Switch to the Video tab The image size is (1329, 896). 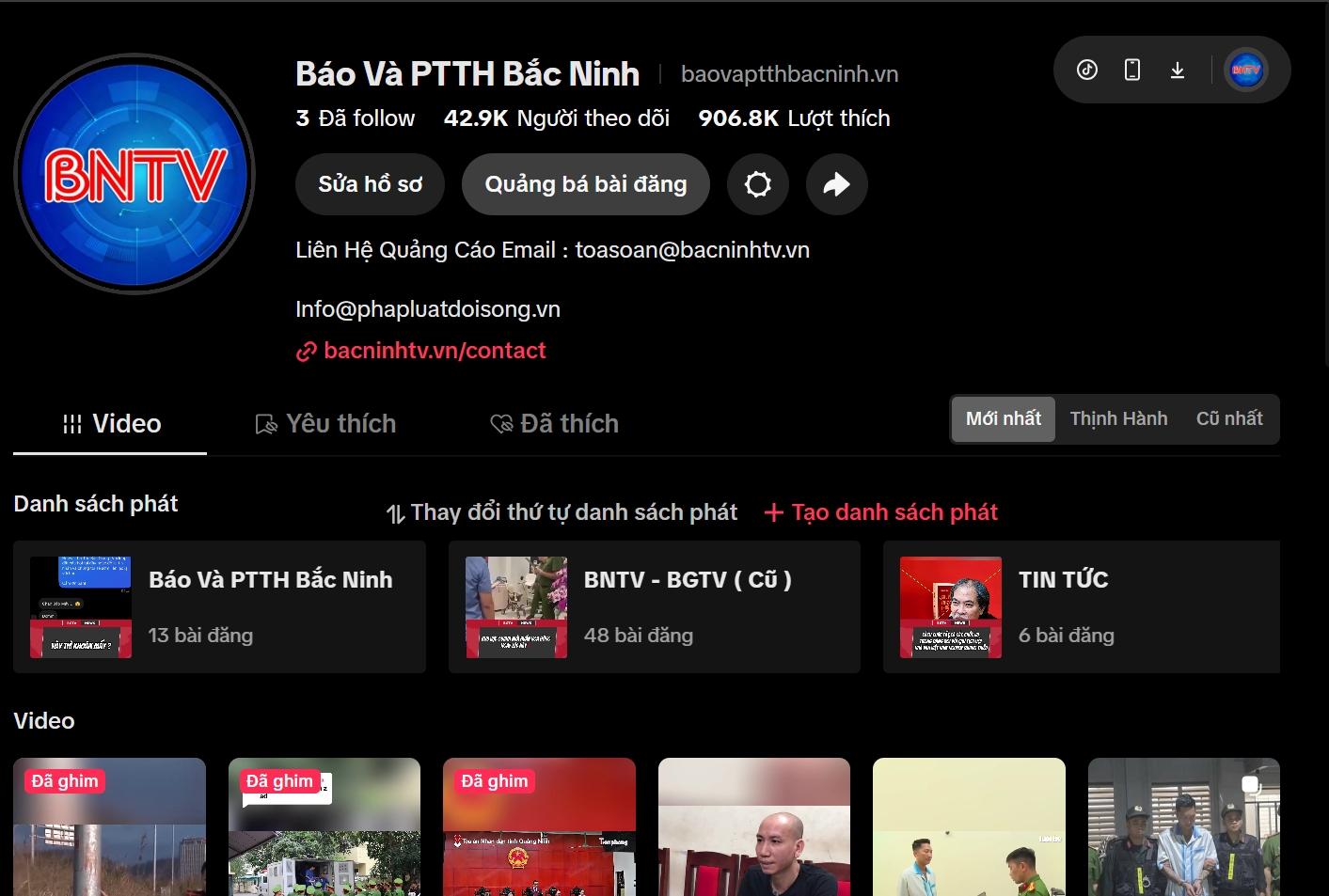tap(111, 424)
